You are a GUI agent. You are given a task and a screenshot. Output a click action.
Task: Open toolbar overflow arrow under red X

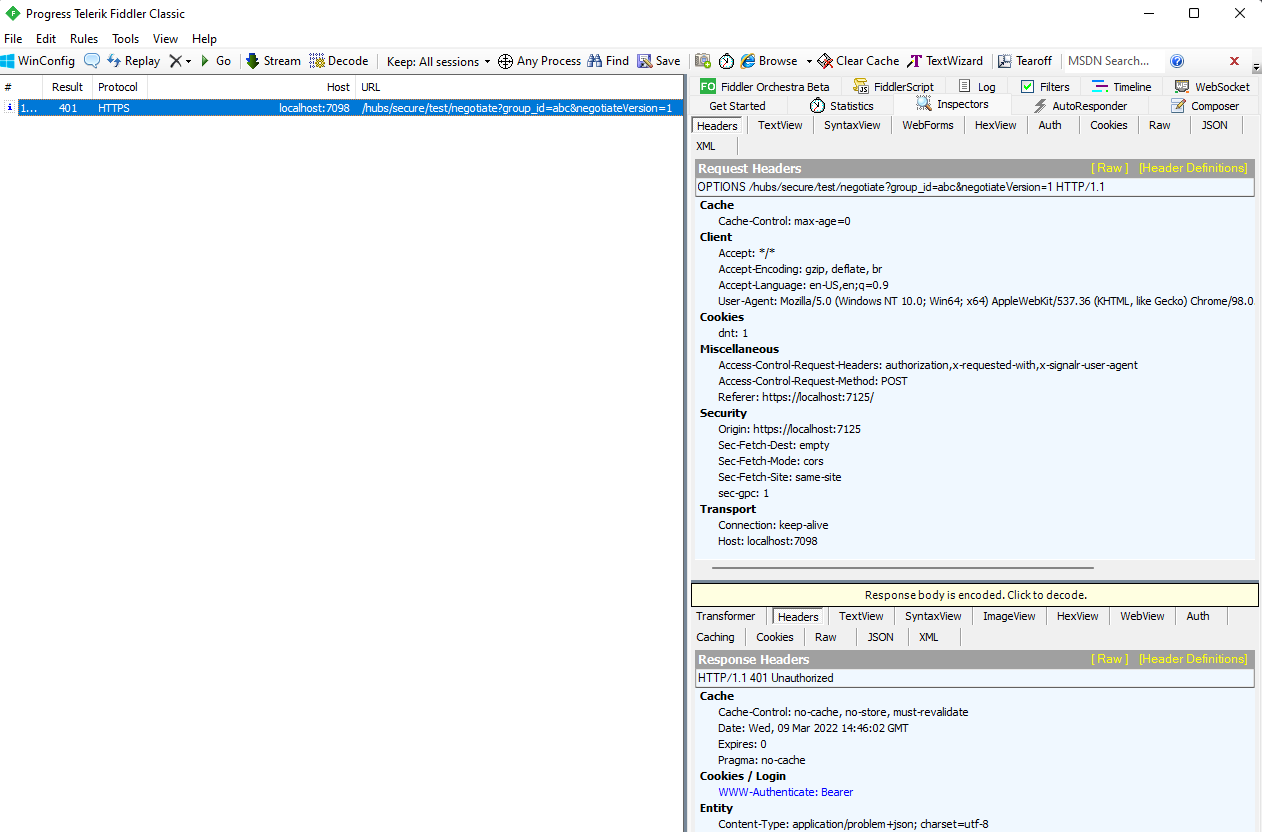click(x=1255, y=69)
